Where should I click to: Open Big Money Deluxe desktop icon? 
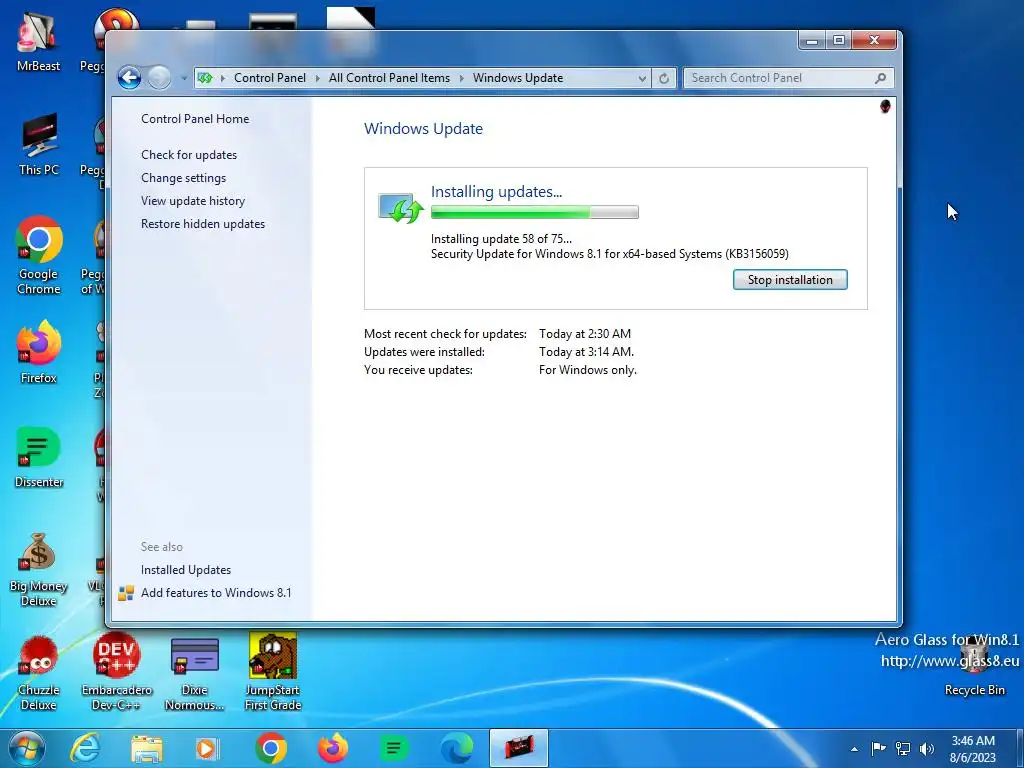coord(39,568)
